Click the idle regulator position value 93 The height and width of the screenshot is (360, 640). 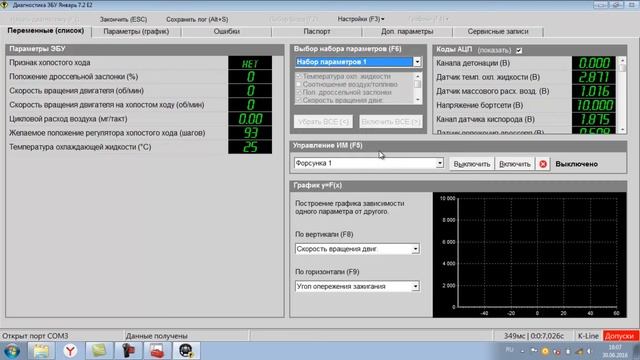(x=250, y=133)
